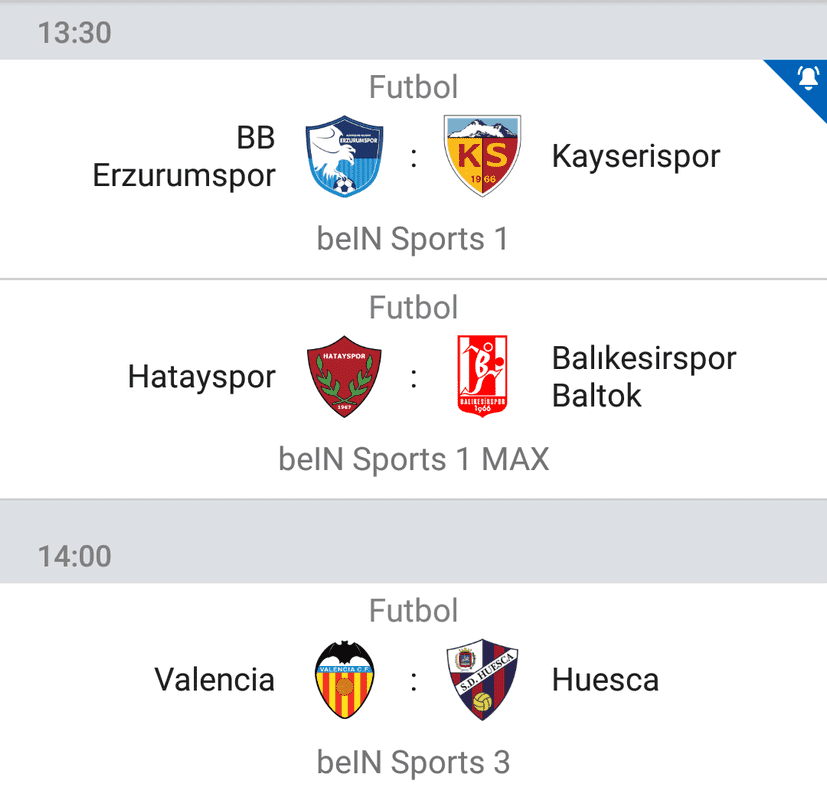Select the beIN Sports 3 channel label
Screen dimensions: 827x800
point(414,762)
